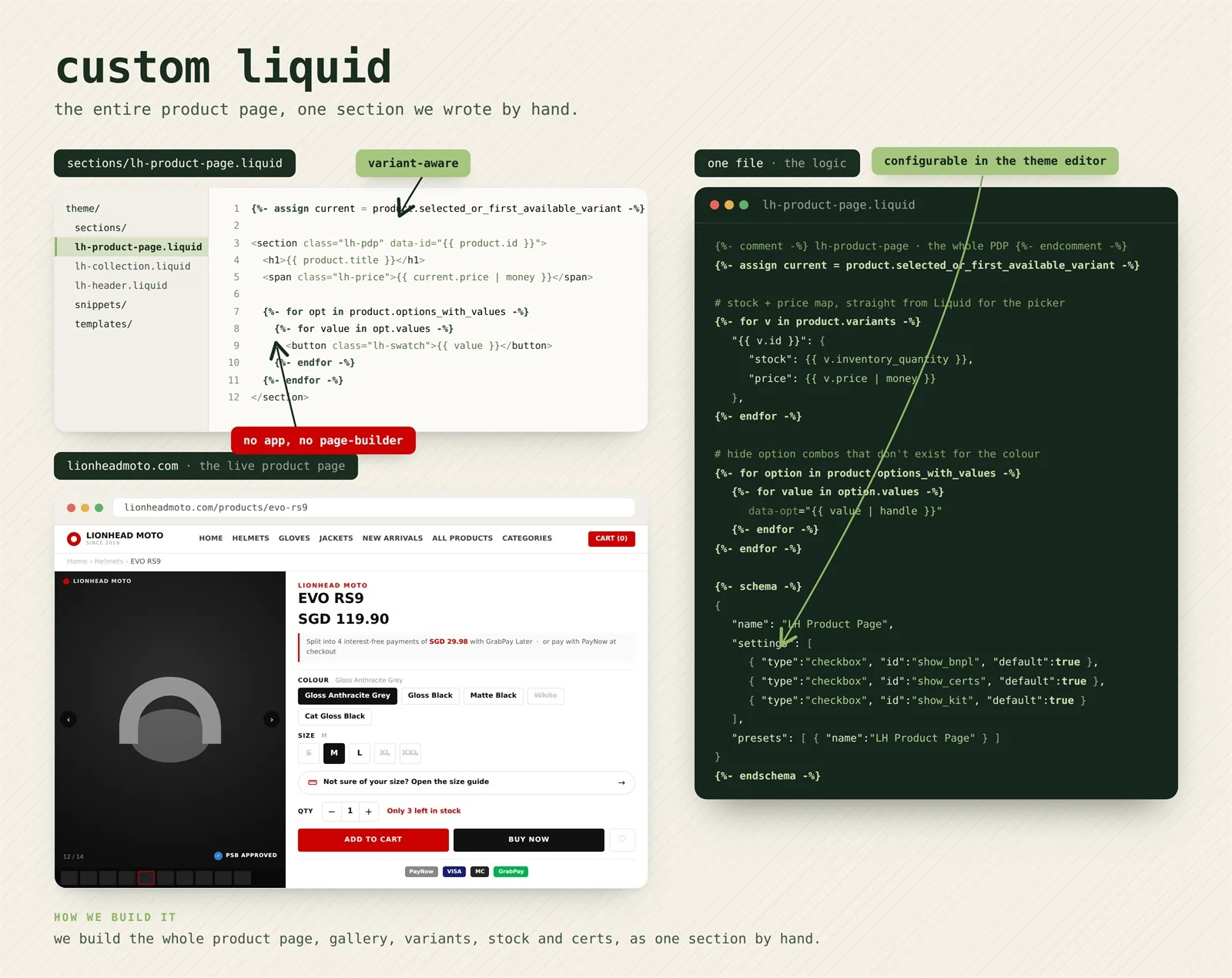Open lh-header.liquid in file tree

pos(121,286)
